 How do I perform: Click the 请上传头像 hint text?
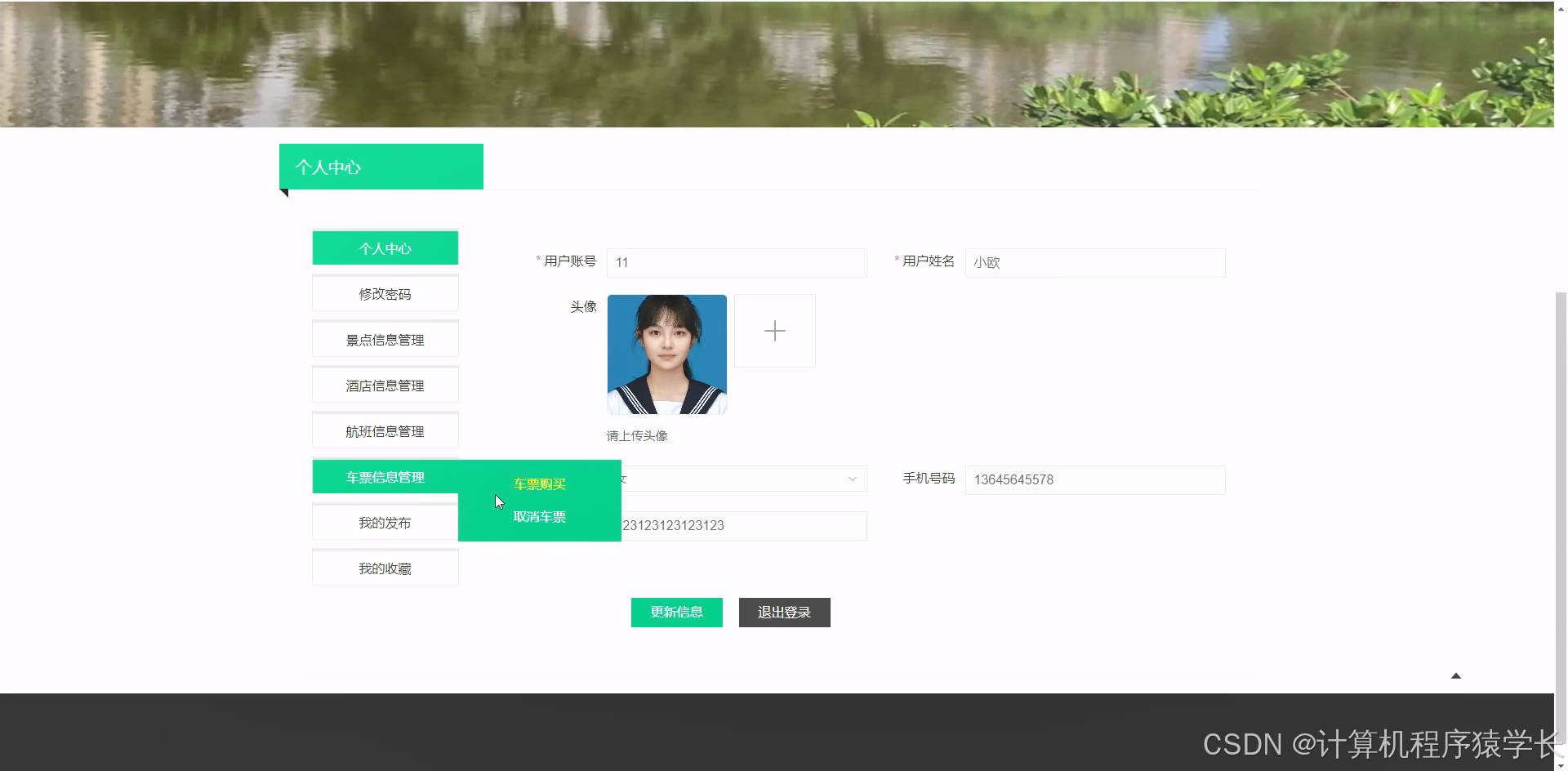coord(637,435)
